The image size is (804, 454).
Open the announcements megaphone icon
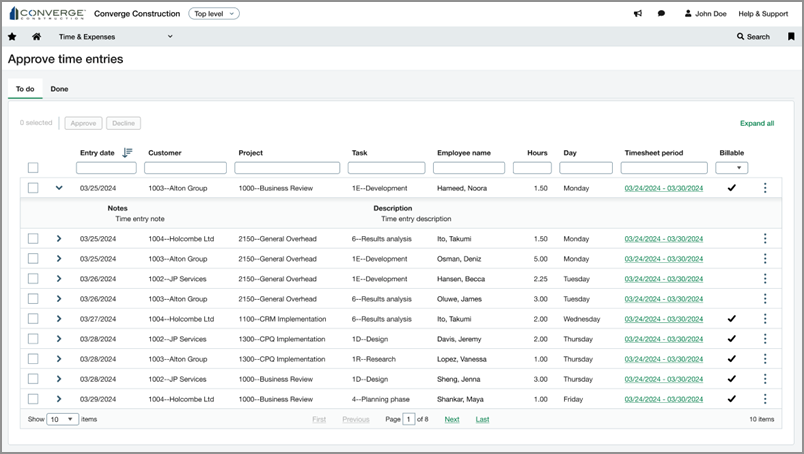click(x=638, y=14)
